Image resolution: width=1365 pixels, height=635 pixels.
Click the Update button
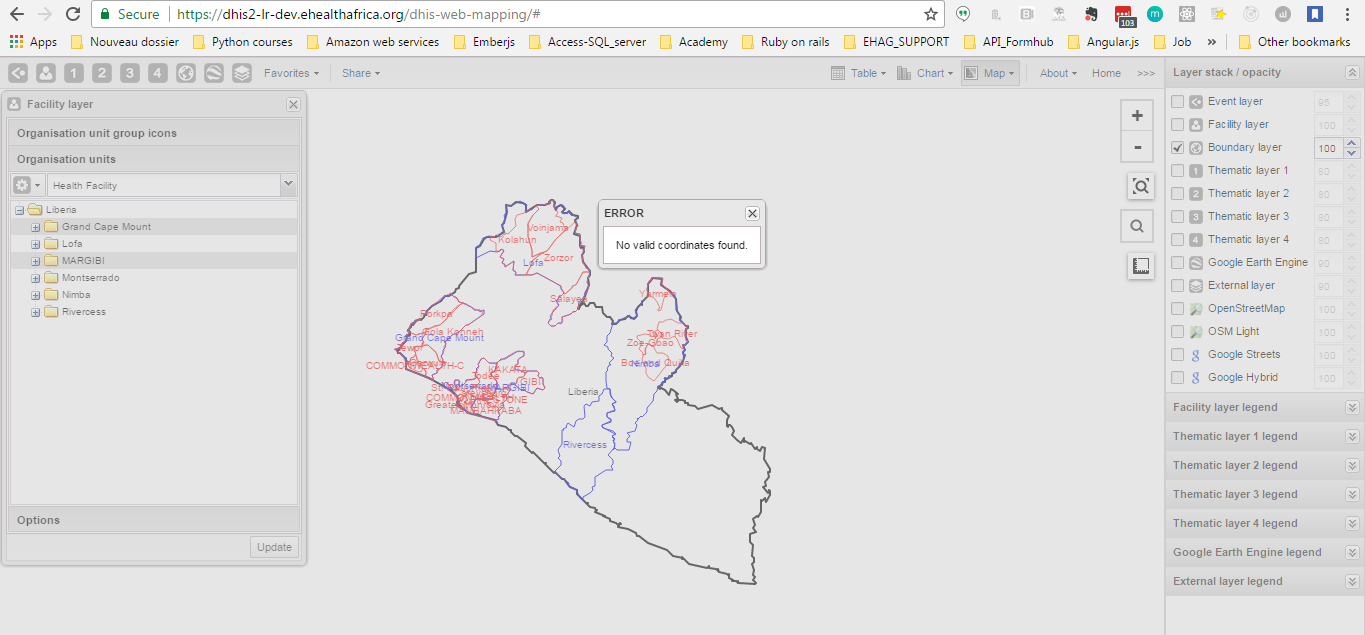click(x=274, y=547)
